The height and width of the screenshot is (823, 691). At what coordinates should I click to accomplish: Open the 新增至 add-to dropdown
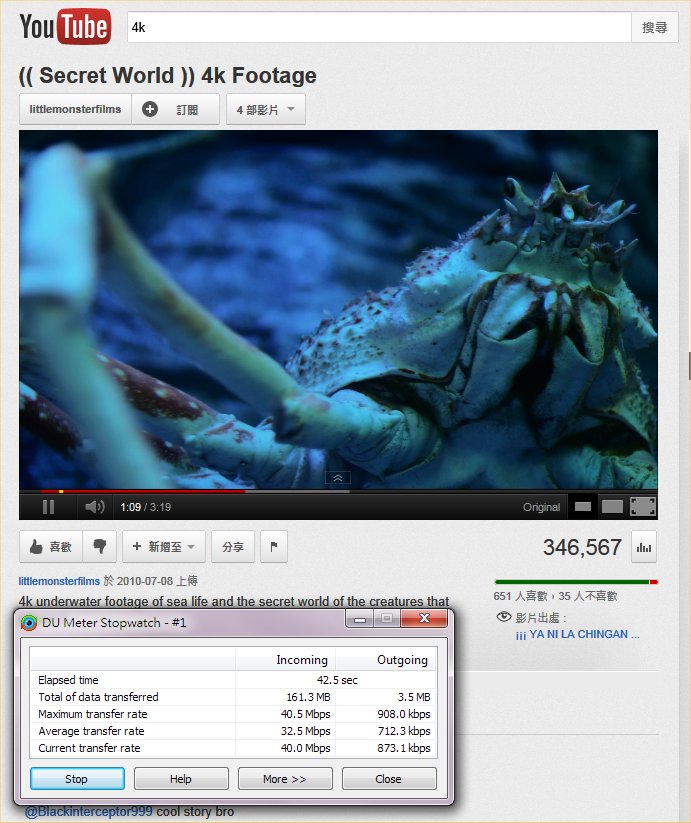(164, 546)
